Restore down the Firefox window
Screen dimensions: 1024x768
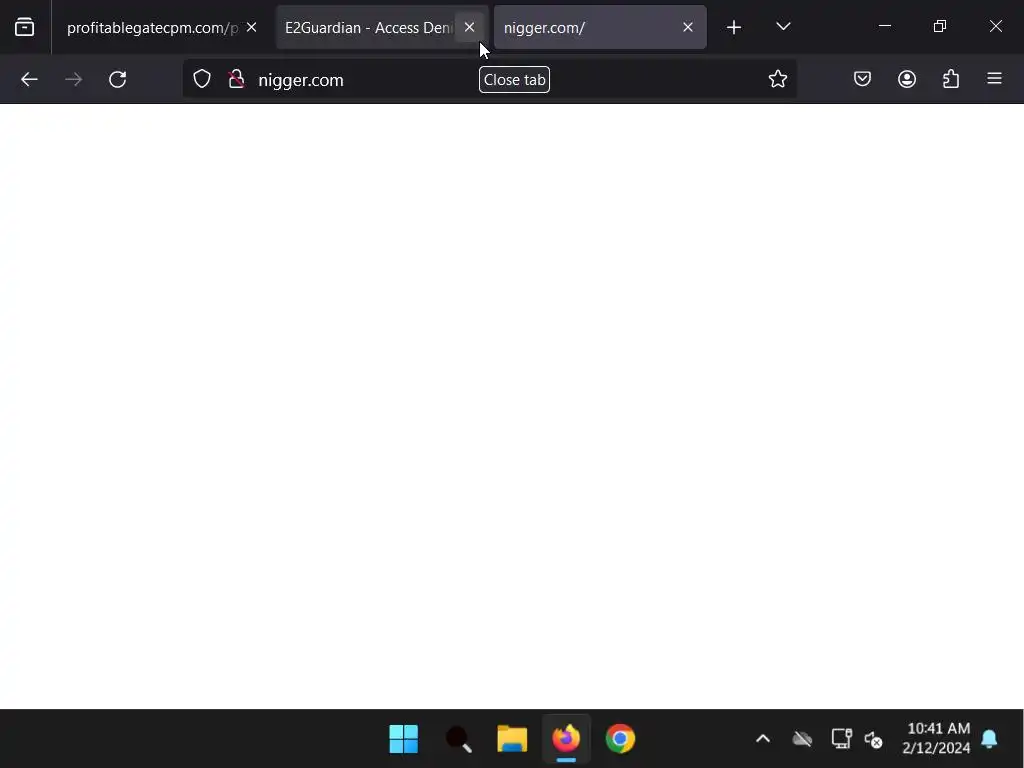coord(940,26)
